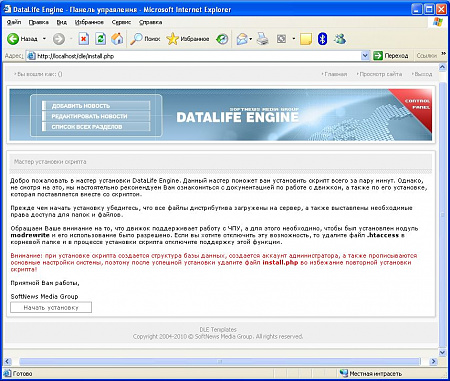Click the Ссылки links toolbar label

coord(426,56)
